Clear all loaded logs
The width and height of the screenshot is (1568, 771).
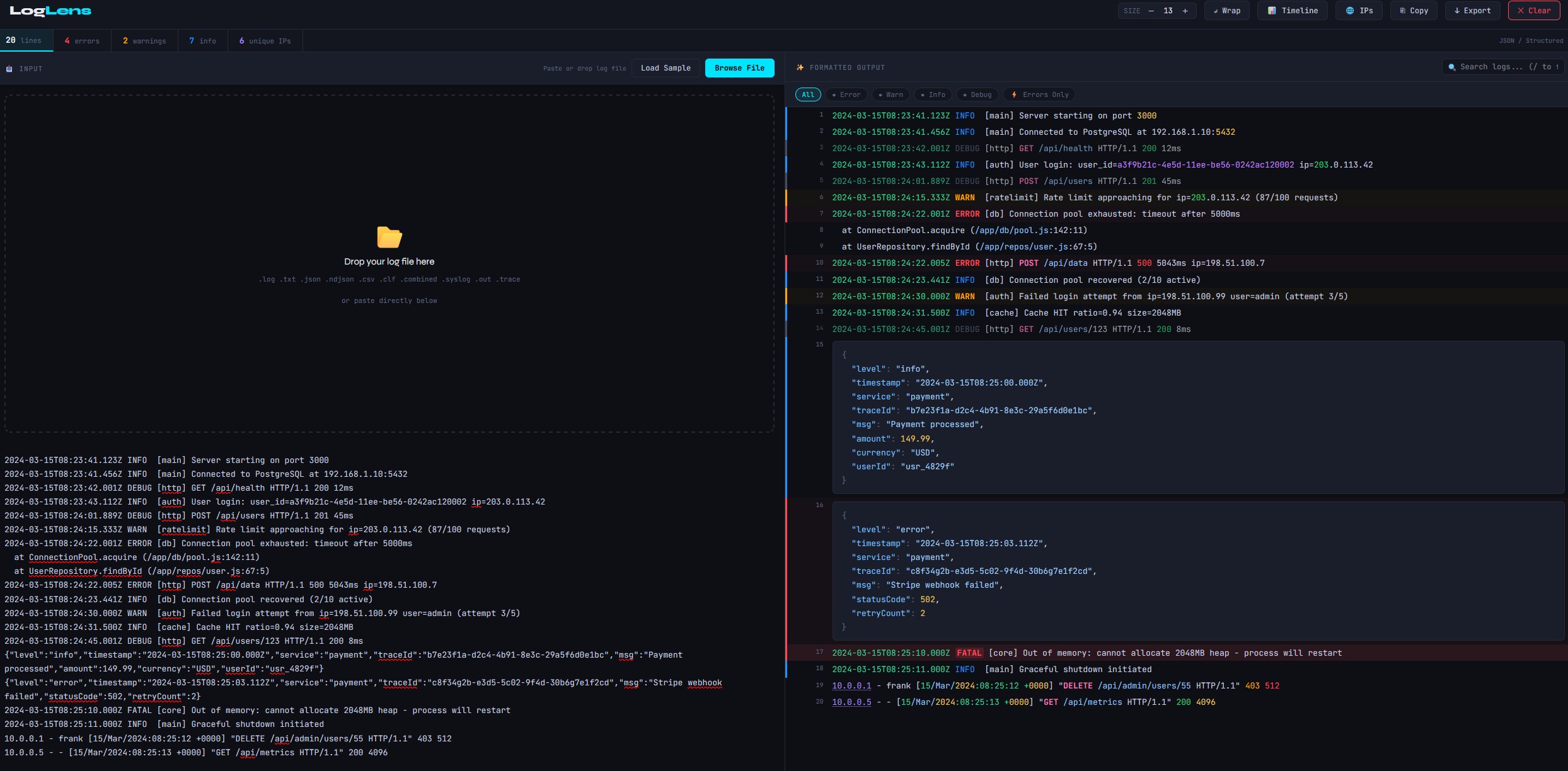click(x=1533, y=11)
